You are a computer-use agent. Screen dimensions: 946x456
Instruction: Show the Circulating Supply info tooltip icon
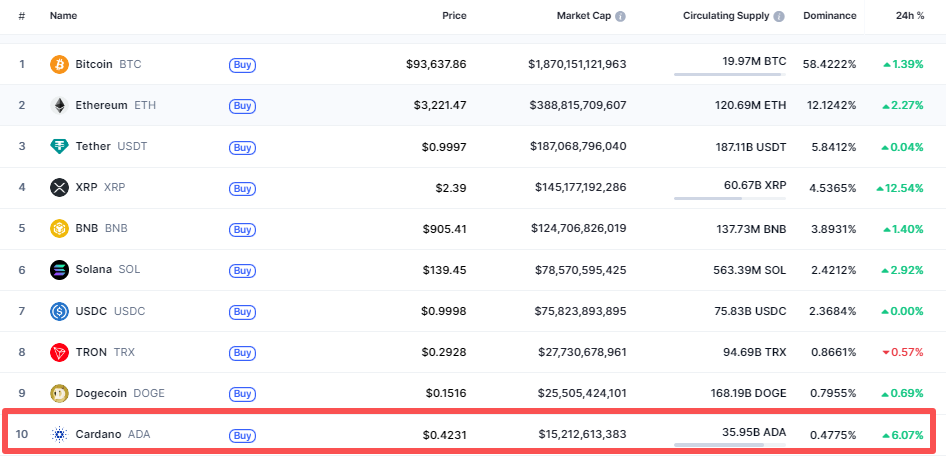click(x=779, y=17)
